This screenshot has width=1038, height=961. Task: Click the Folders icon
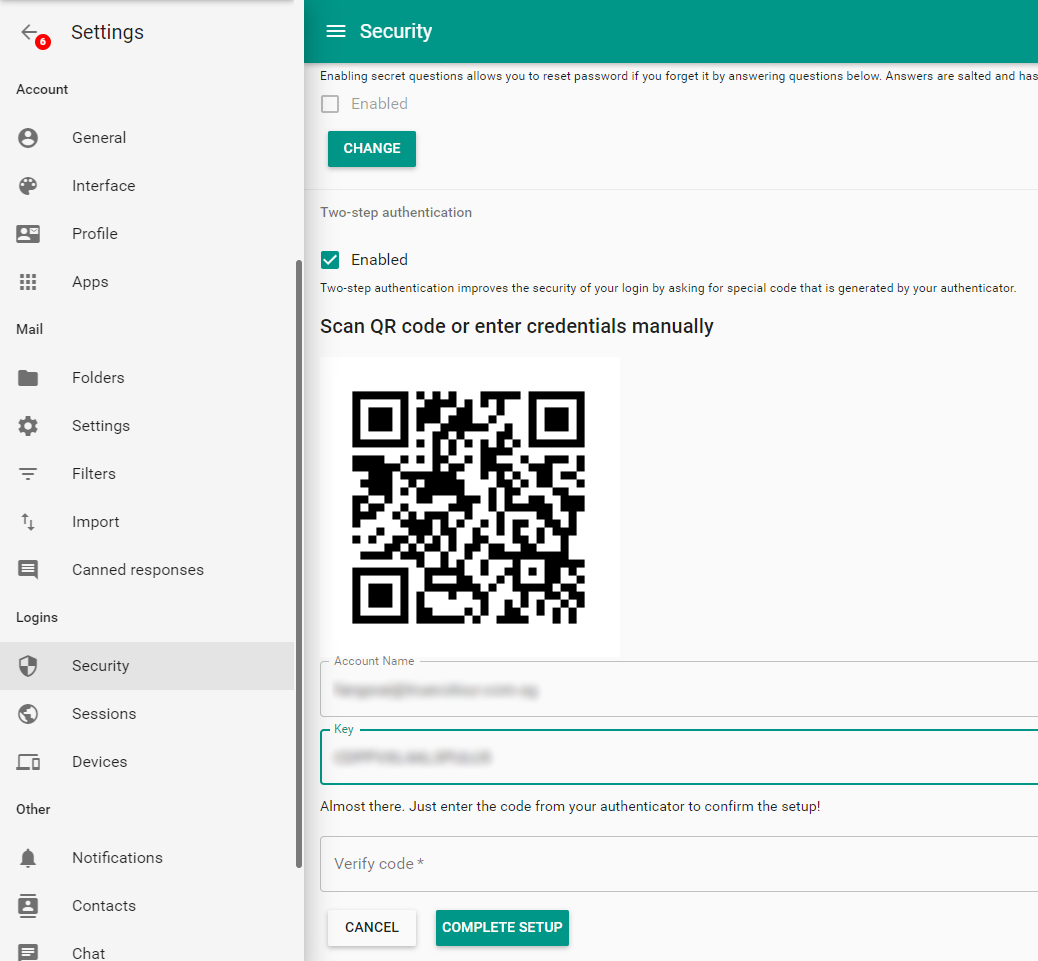tap(28, 378)
